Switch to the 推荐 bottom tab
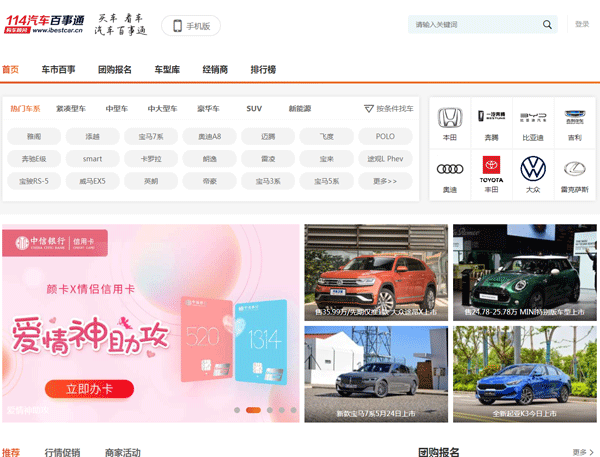The image size is (600, 457). pos(11,453)
